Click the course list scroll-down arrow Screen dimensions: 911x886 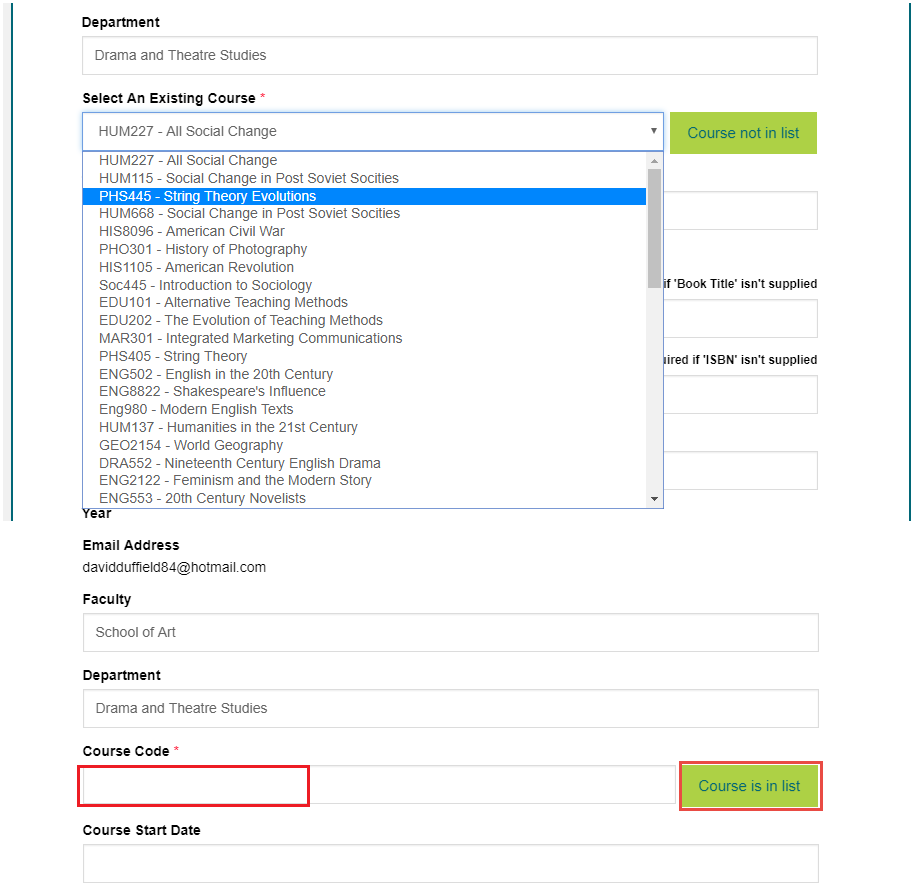(x=655, y=498)
